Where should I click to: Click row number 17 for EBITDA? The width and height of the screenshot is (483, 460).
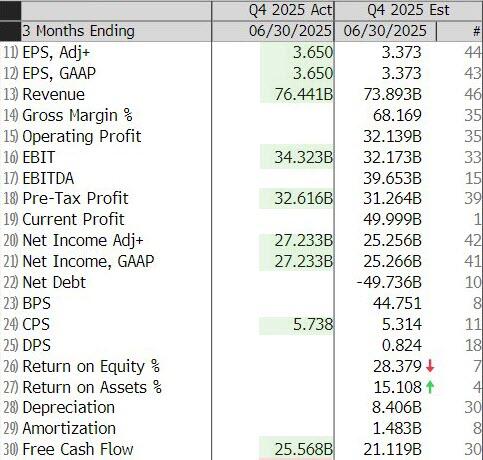point(11,178)
